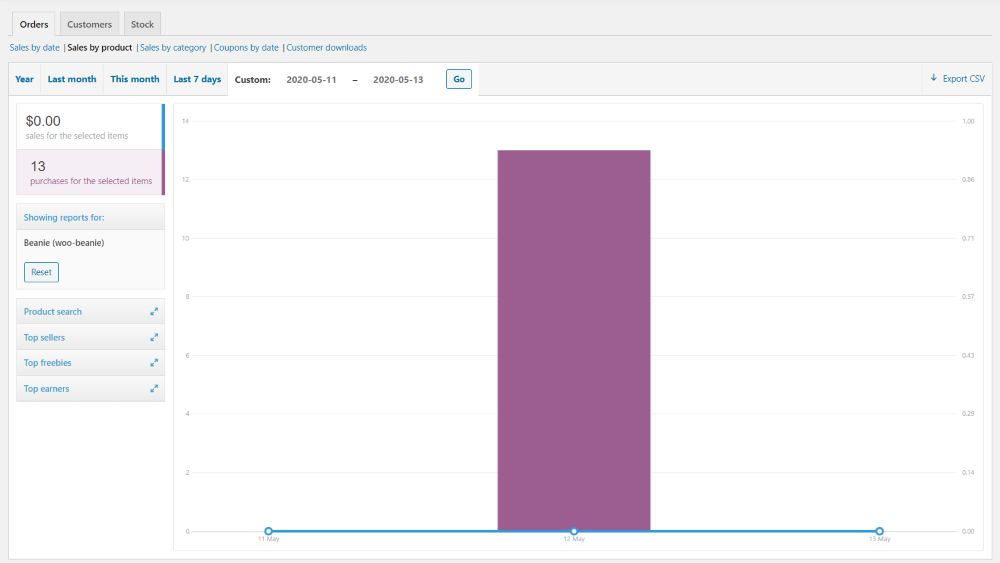1000x563 pixels.
Task: Open the Orders tab
Action: click(x=34, y=24)
